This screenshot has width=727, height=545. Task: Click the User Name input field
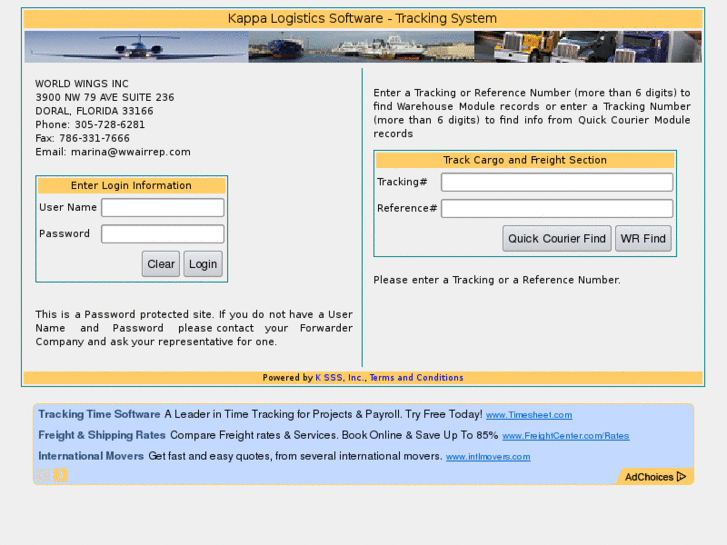coord(163,208)
